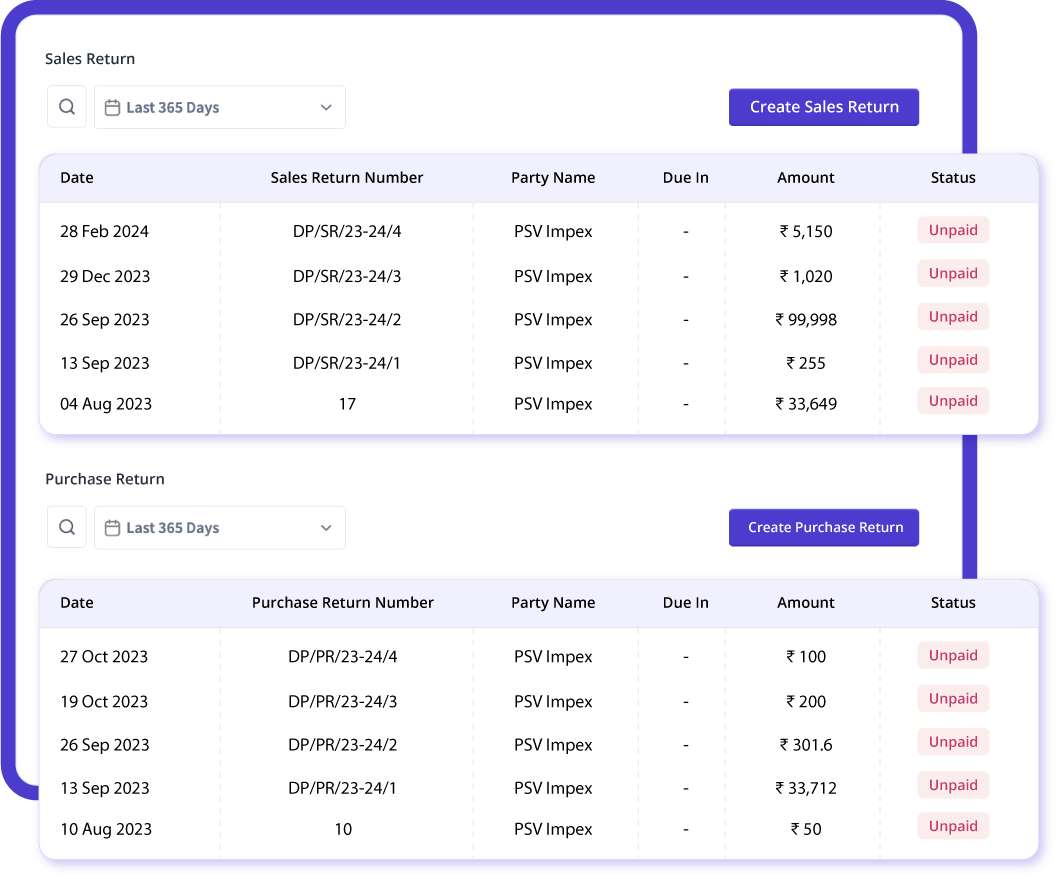
Task: Click the search icon above the Purchase Return table
Action: tap(66, 527)
